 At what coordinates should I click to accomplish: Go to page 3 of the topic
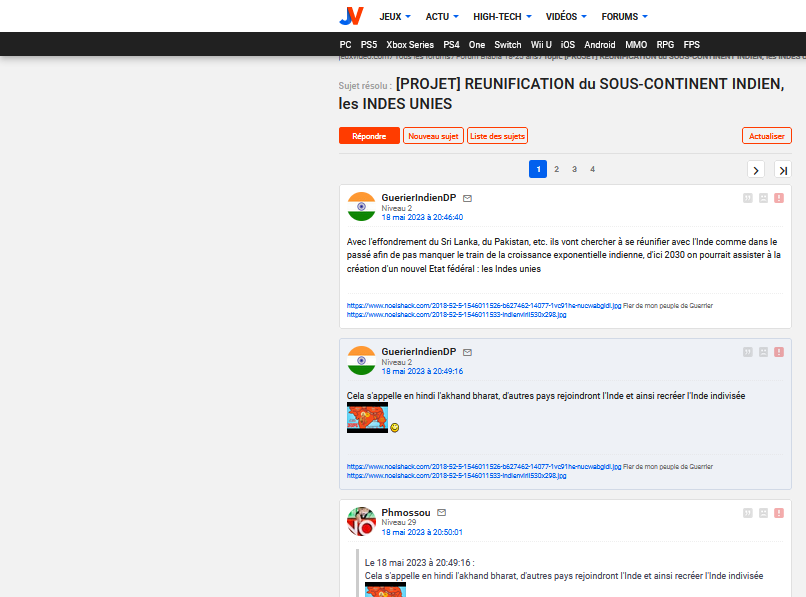pos(574,170)
